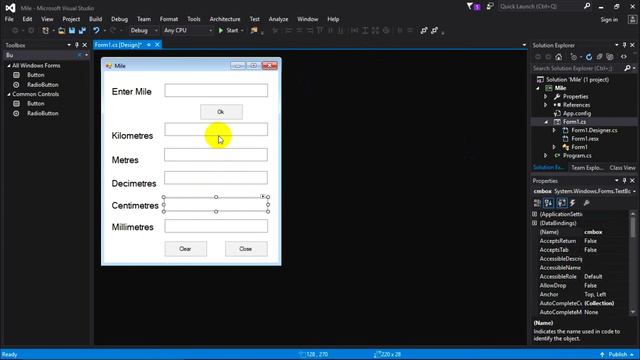Click the Close button on the form

click(246, 249)
